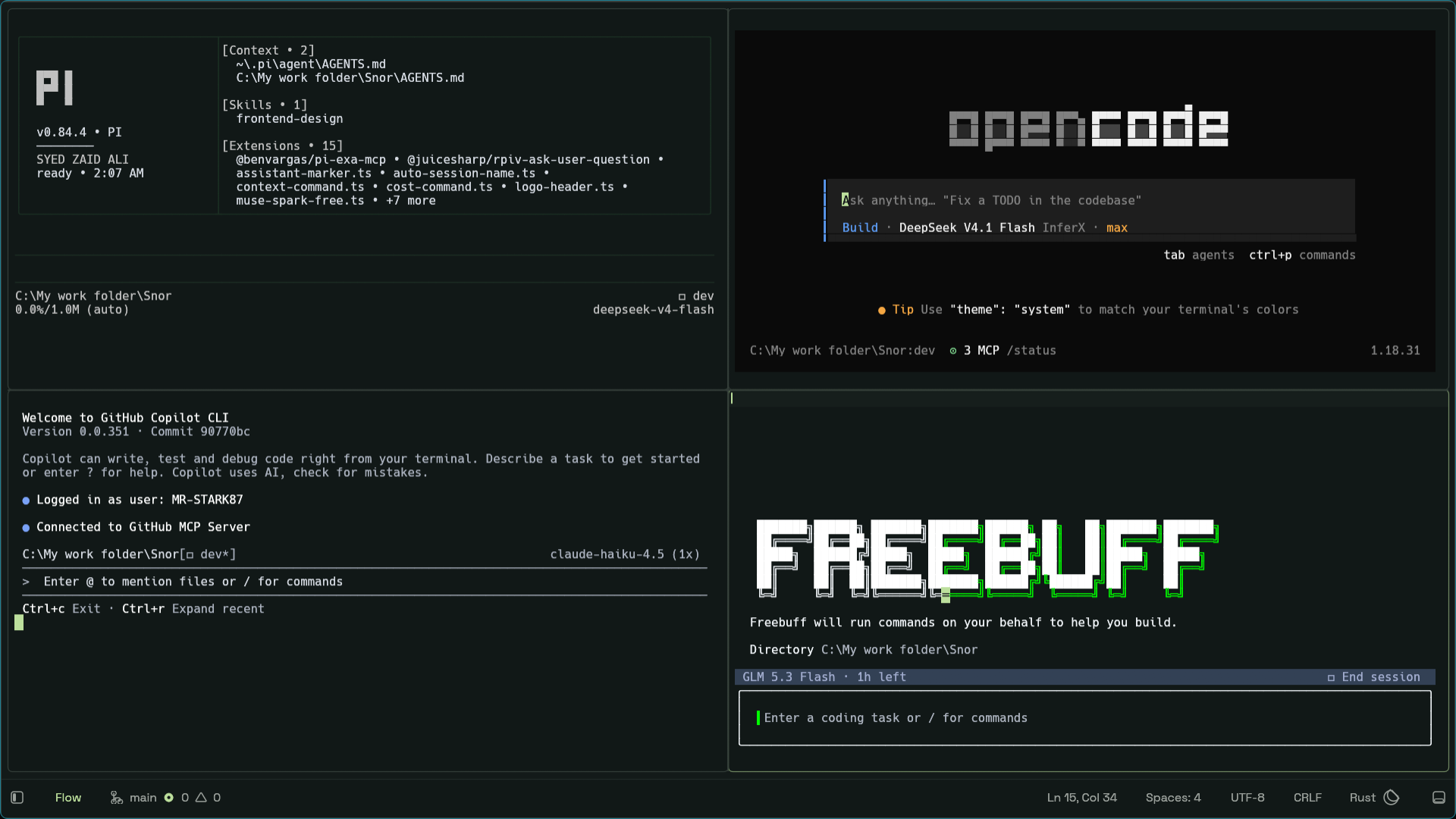The width and height of the screenshot is (1456, 819).
Task: Open the Rust language selector
Action: click(x=1363, y=797)
